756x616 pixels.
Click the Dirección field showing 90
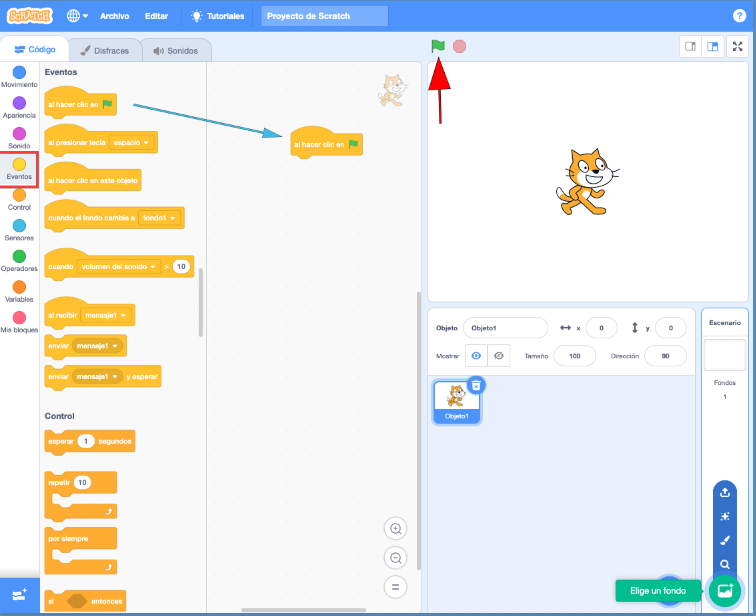pyautogui.click(x=665, y=356)
